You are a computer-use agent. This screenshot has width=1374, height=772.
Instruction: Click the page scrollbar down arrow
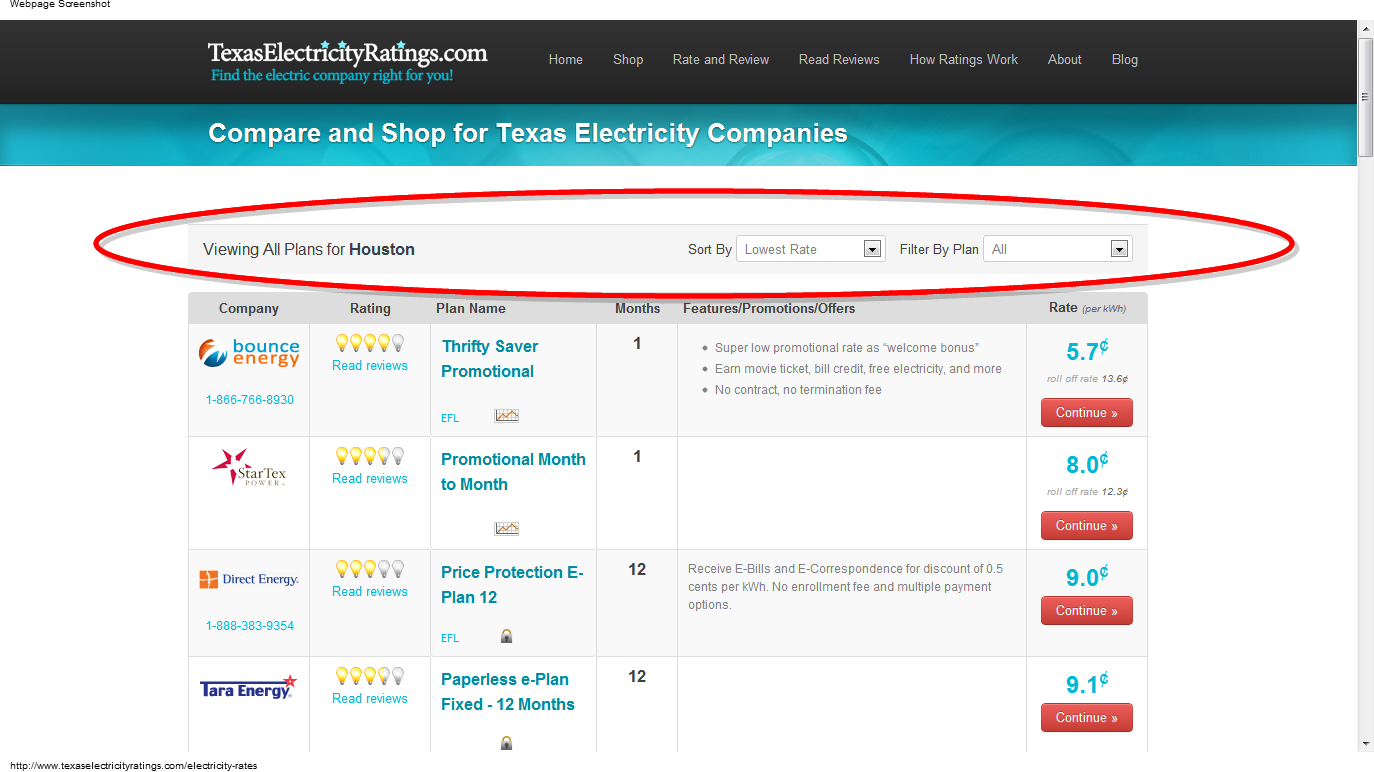coord(1366,744)
